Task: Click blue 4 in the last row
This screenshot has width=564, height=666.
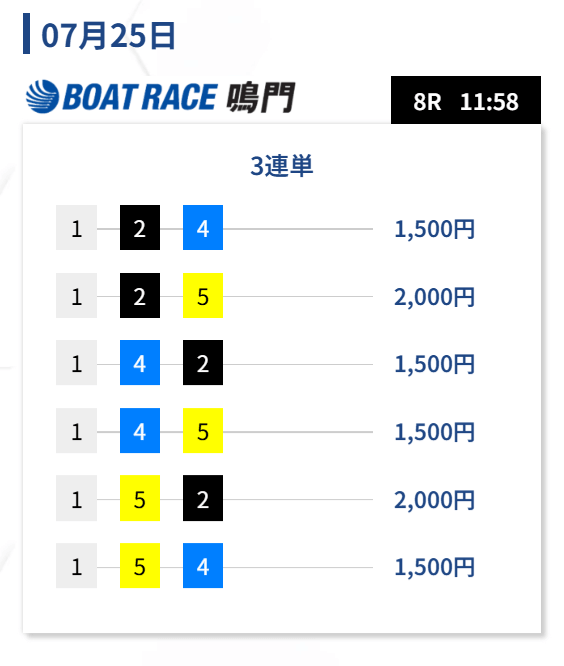Action: pos(203,566)
